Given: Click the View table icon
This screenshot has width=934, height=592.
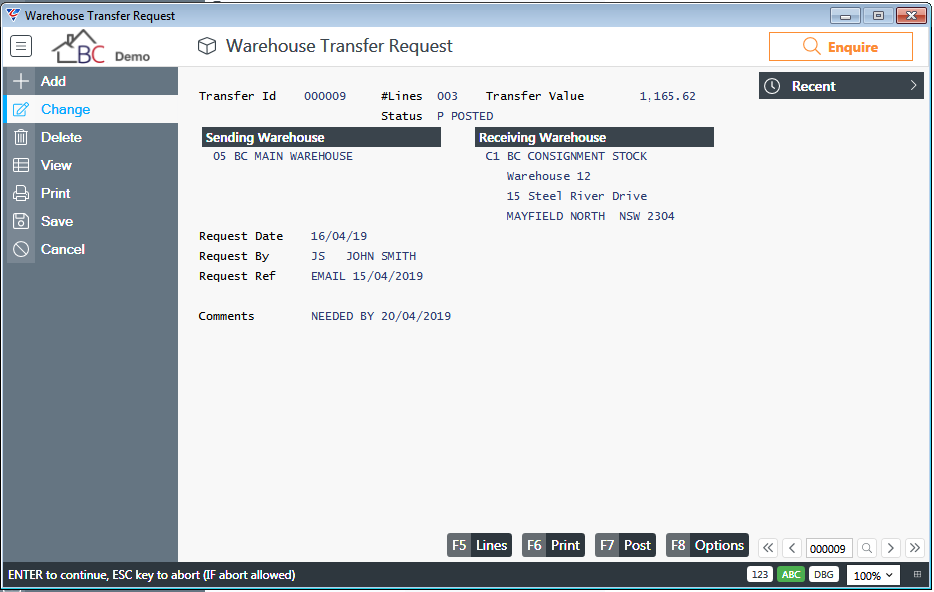Looking at the screenshot, I should (21, 165).
